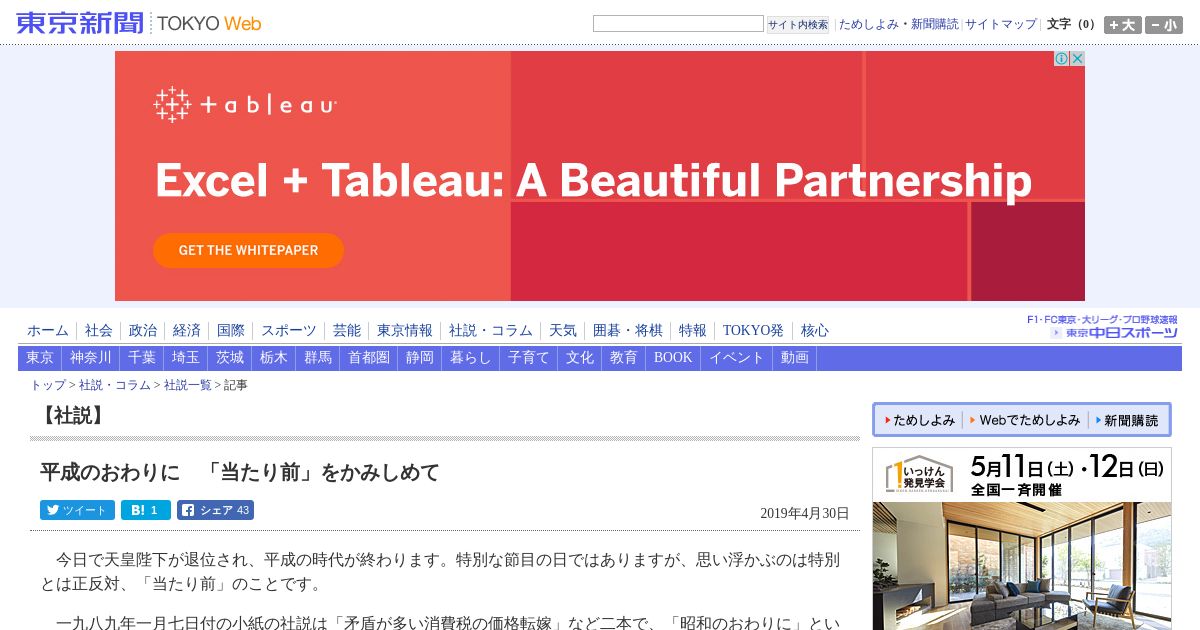Image resolution: width=1200 pixels, height=630 pixels.
Task: Click the Webでためしよみ sidebar button
Action: click(x=1025, y=421)
